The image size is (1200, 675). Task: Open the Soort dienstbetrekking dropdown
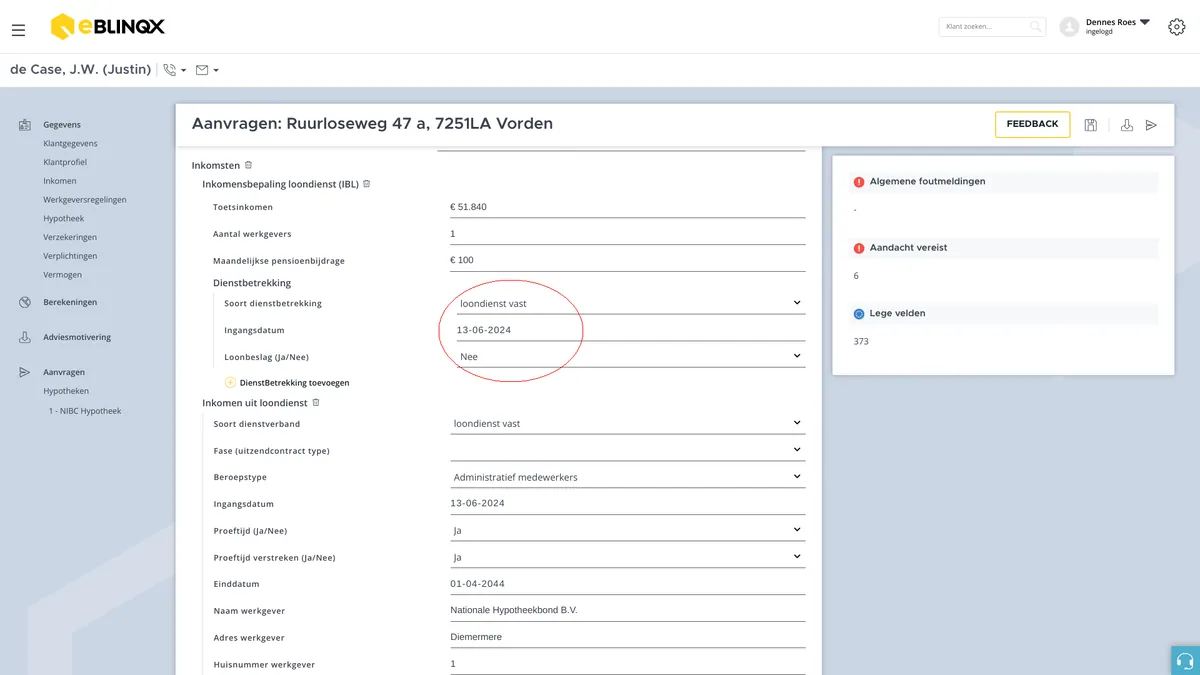tap(630, 303)
